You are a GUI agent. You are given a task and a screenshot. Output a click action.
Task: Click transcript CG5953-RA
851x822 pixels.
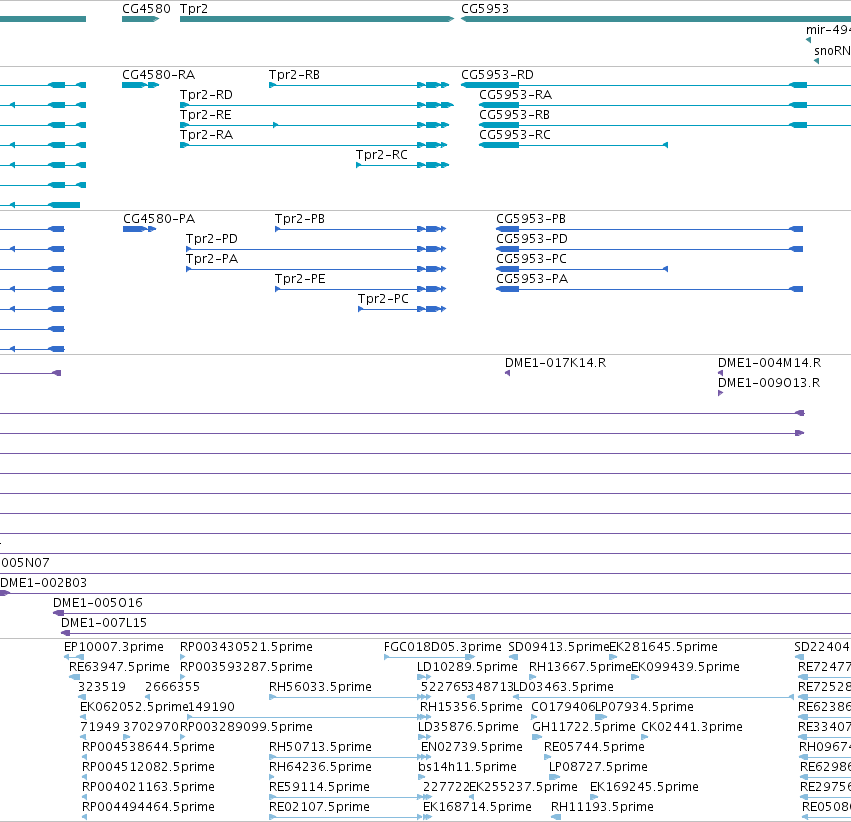(516, 95)
